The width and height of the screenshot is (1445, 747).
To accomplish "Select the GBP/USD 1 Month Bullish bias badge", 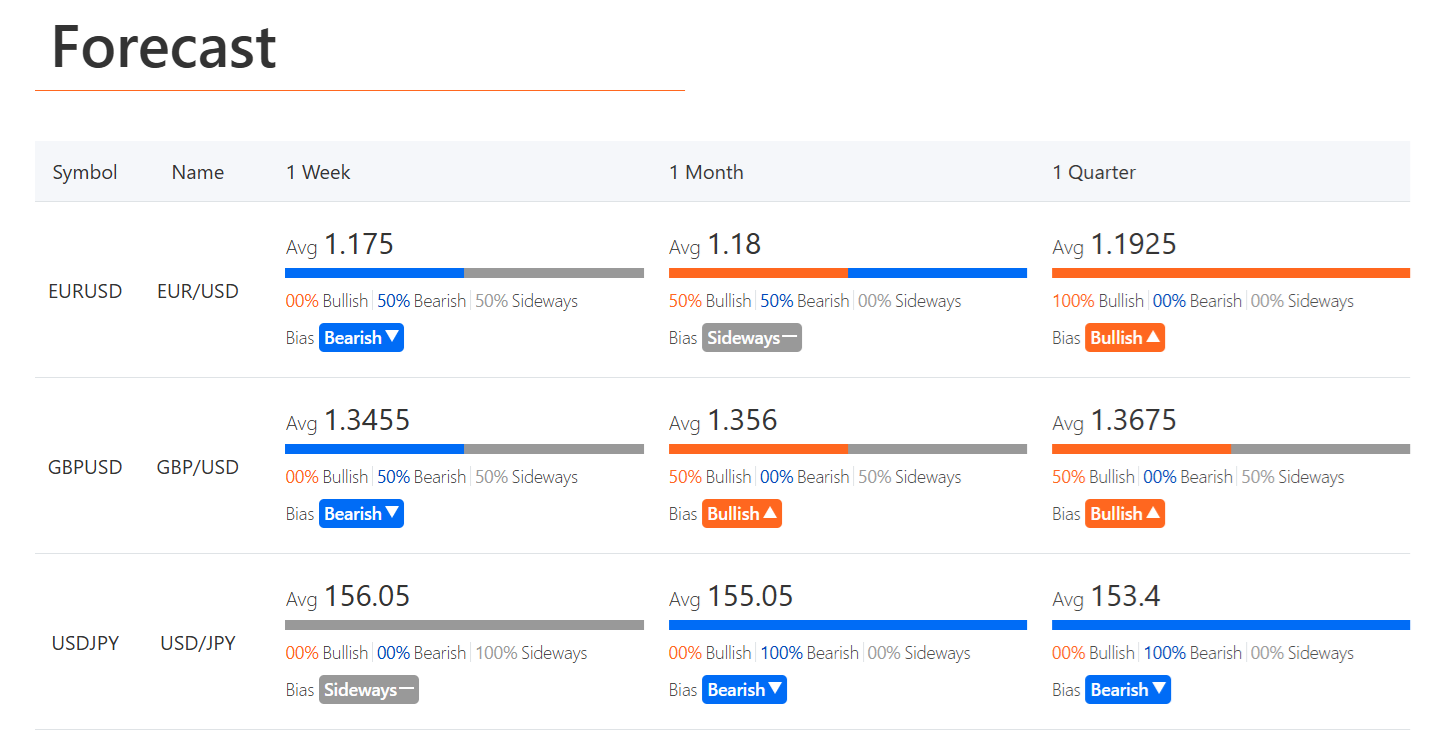I will [742, 514].
